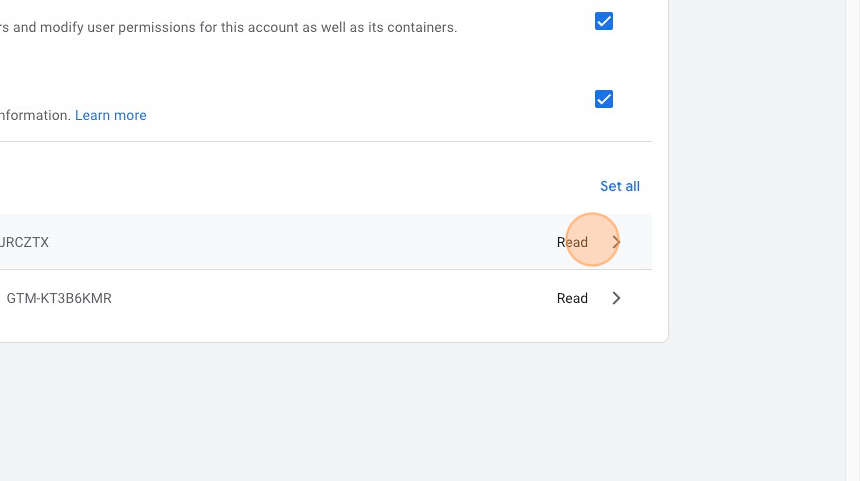Click empty middle of the URCZTX row
The width and height of the screenshot is (860, 481).
coord(300,242)
